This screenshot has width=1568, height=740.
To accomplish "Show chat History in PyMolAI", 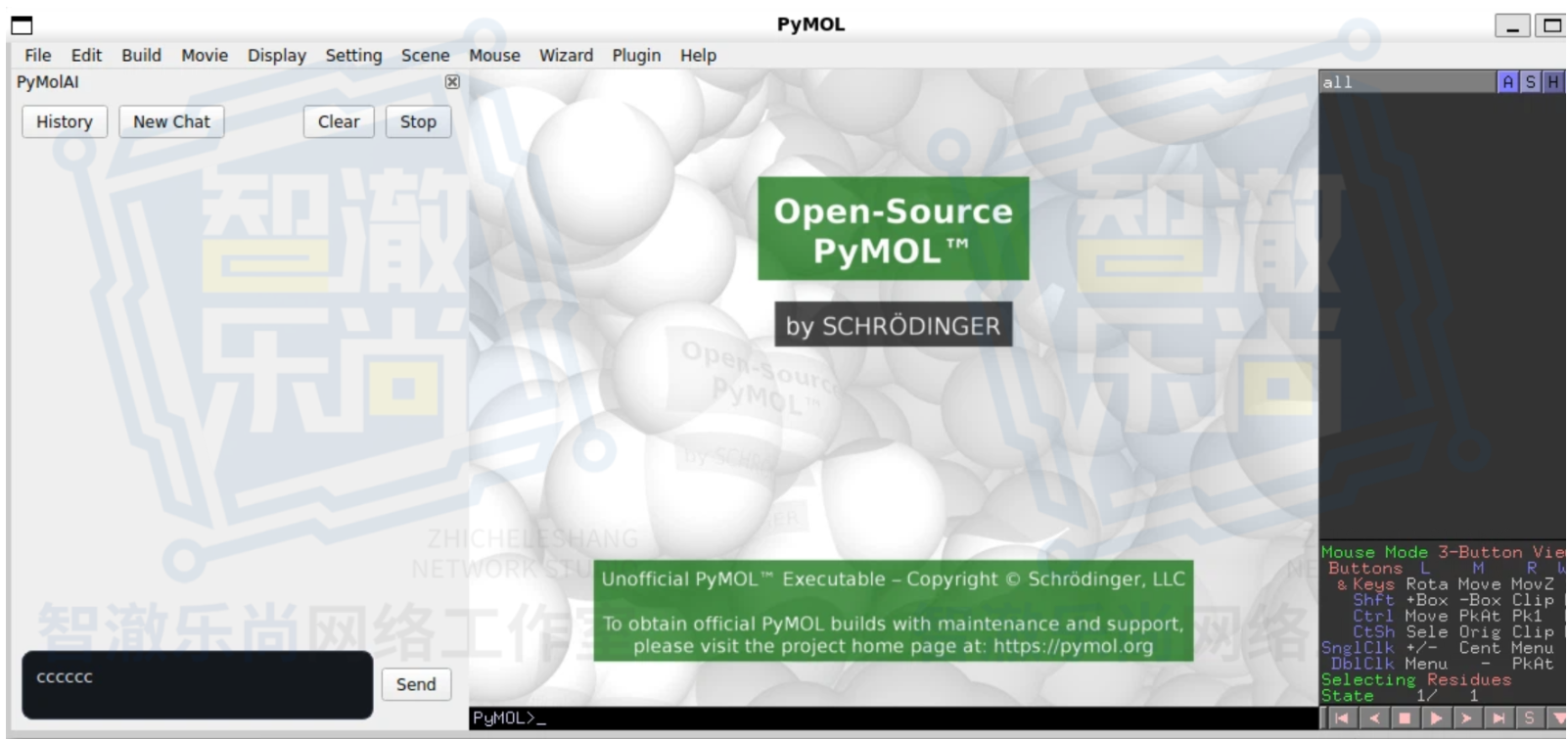I will (65, 122).
